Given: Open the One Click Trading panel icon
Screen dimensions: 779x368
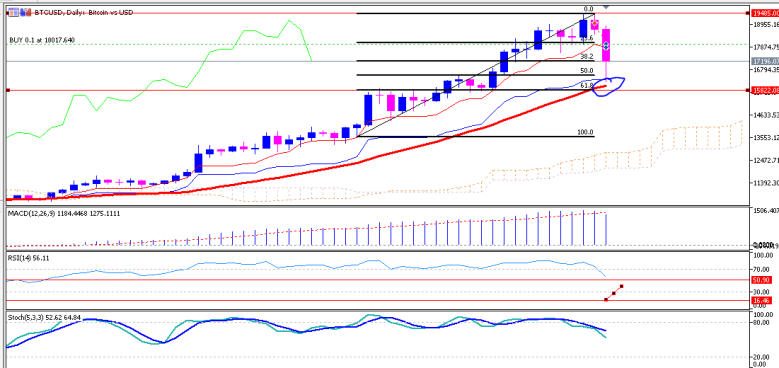Looking at the screenshot, I should (x=13, y=12).
